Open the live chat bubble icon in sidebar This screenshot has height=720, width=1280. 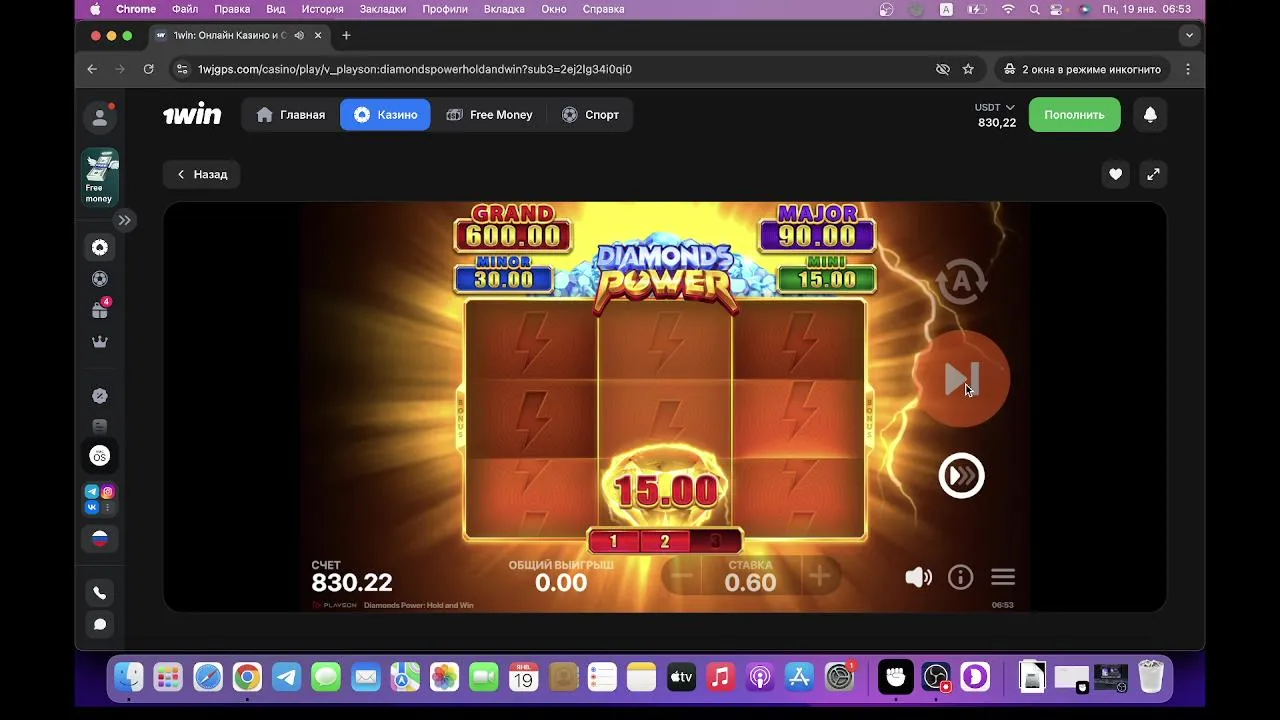(100, 624)
